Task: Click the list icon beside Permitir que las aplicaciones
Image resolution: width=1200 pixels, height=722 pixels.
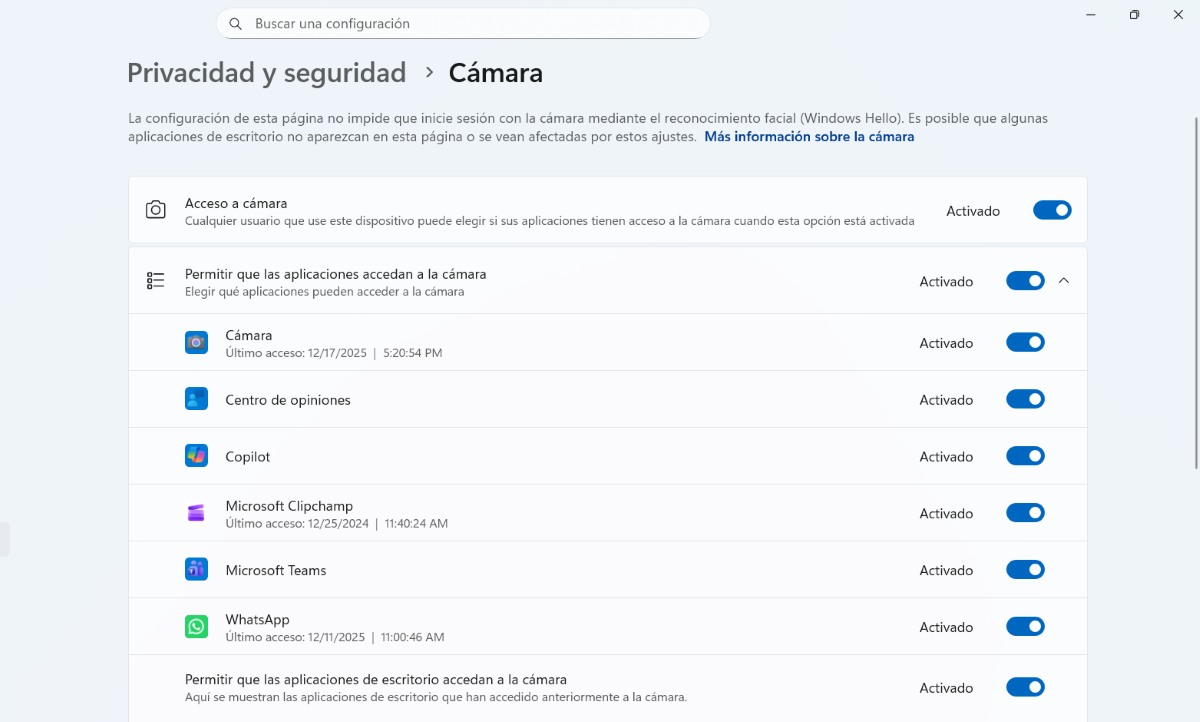Action: pos(156,281)
